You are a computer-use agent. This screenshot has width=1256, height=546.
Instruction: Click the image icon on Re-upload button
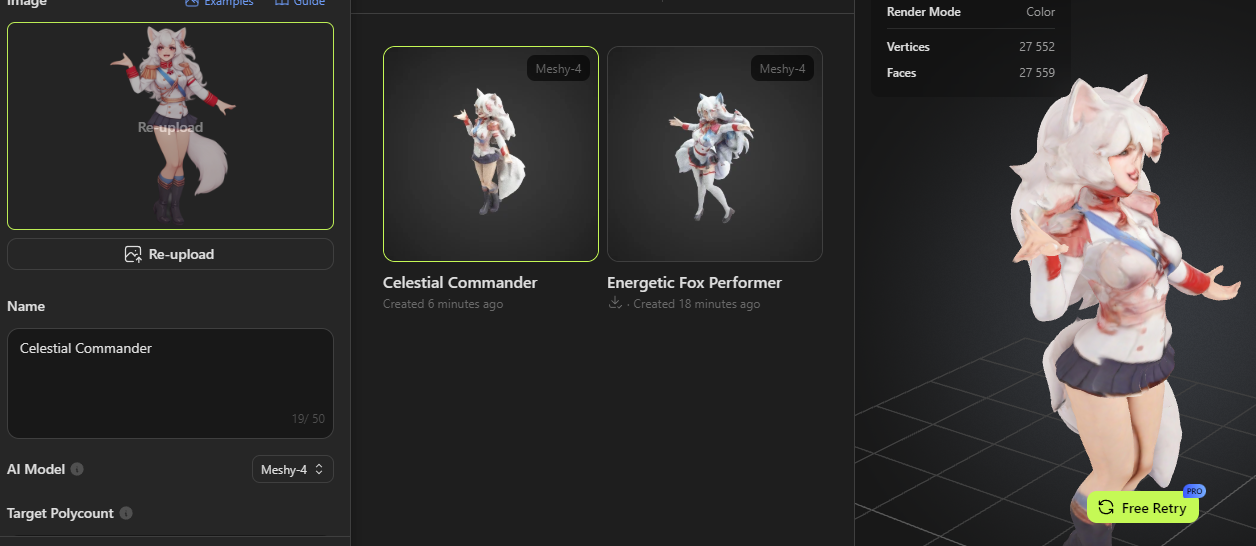click(x=133, y=254)
